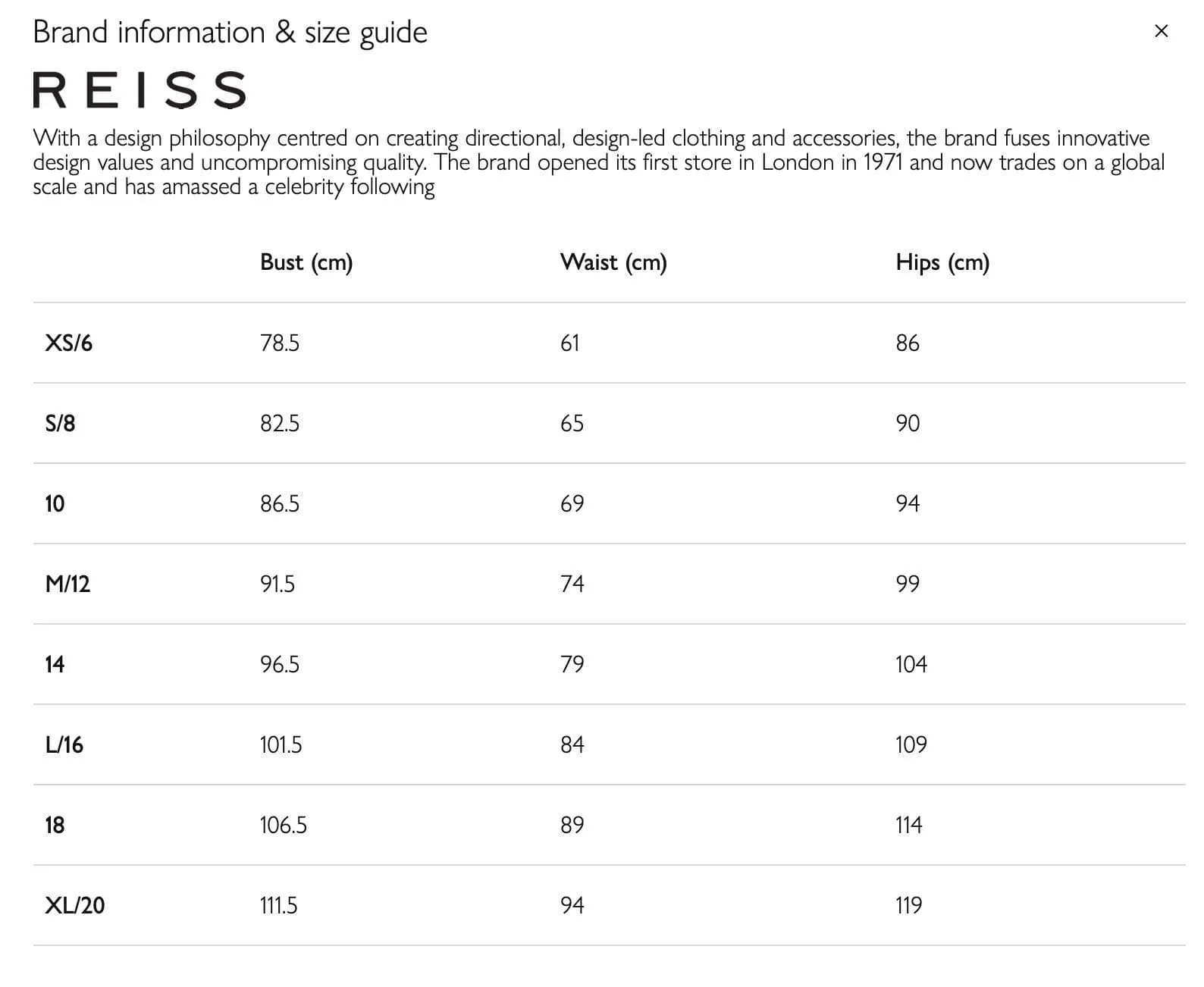Viewport: 1204px width, 987px height.
Task: Select the Bust (cm) column header
Action: click(x=306, y=262)
